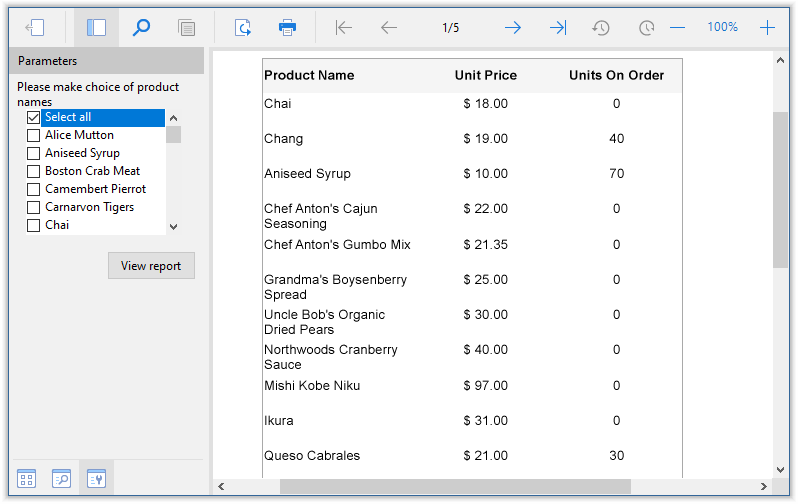This screenshot has width=798, height=504.
Task: Check the Chai checkbox in parameters
Action: (x=34, y=225)
